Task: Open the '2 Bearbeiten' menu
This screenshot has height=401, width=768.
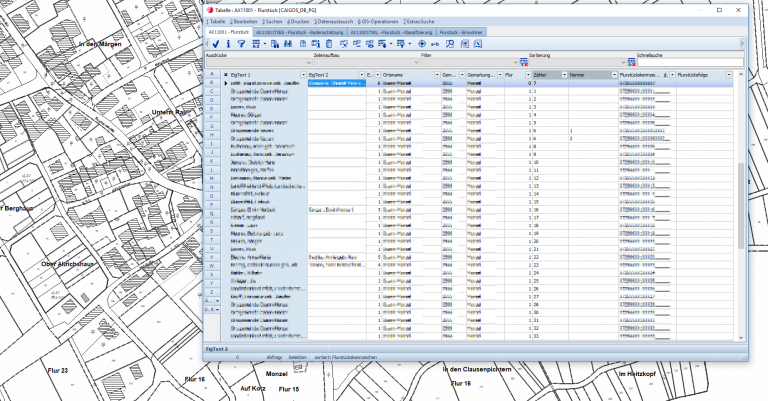Action: [243, 22]
